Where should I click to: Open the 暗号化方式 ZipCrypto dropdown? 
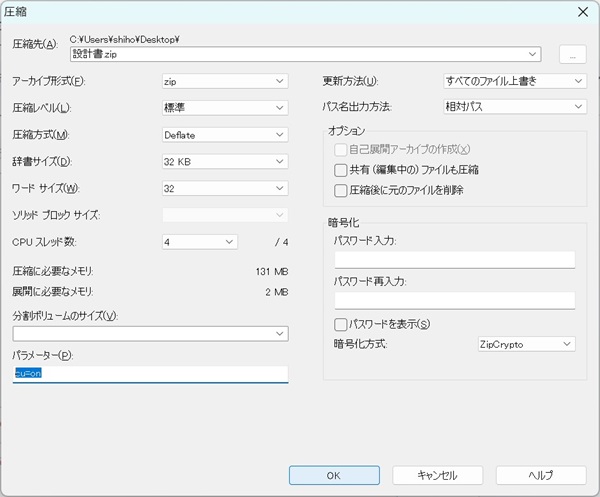(x=527, y=344)
